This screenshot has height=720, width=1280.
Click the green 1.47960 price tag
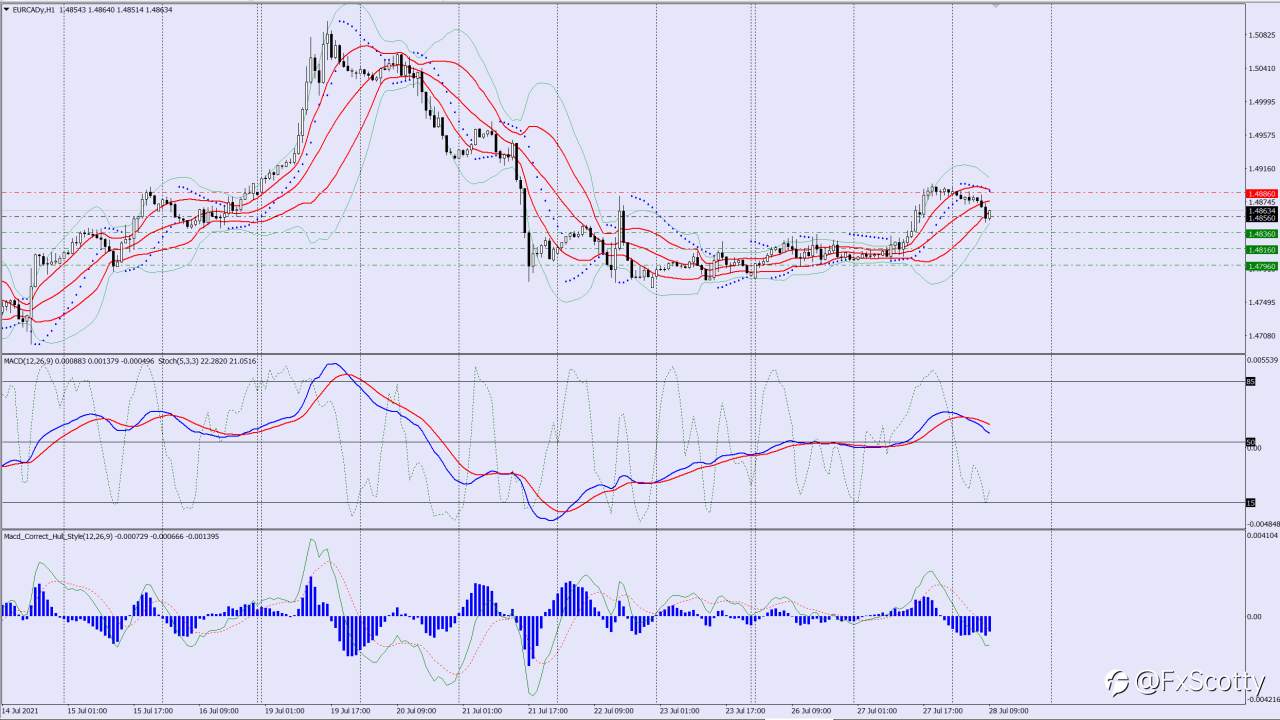point(1262,266)
